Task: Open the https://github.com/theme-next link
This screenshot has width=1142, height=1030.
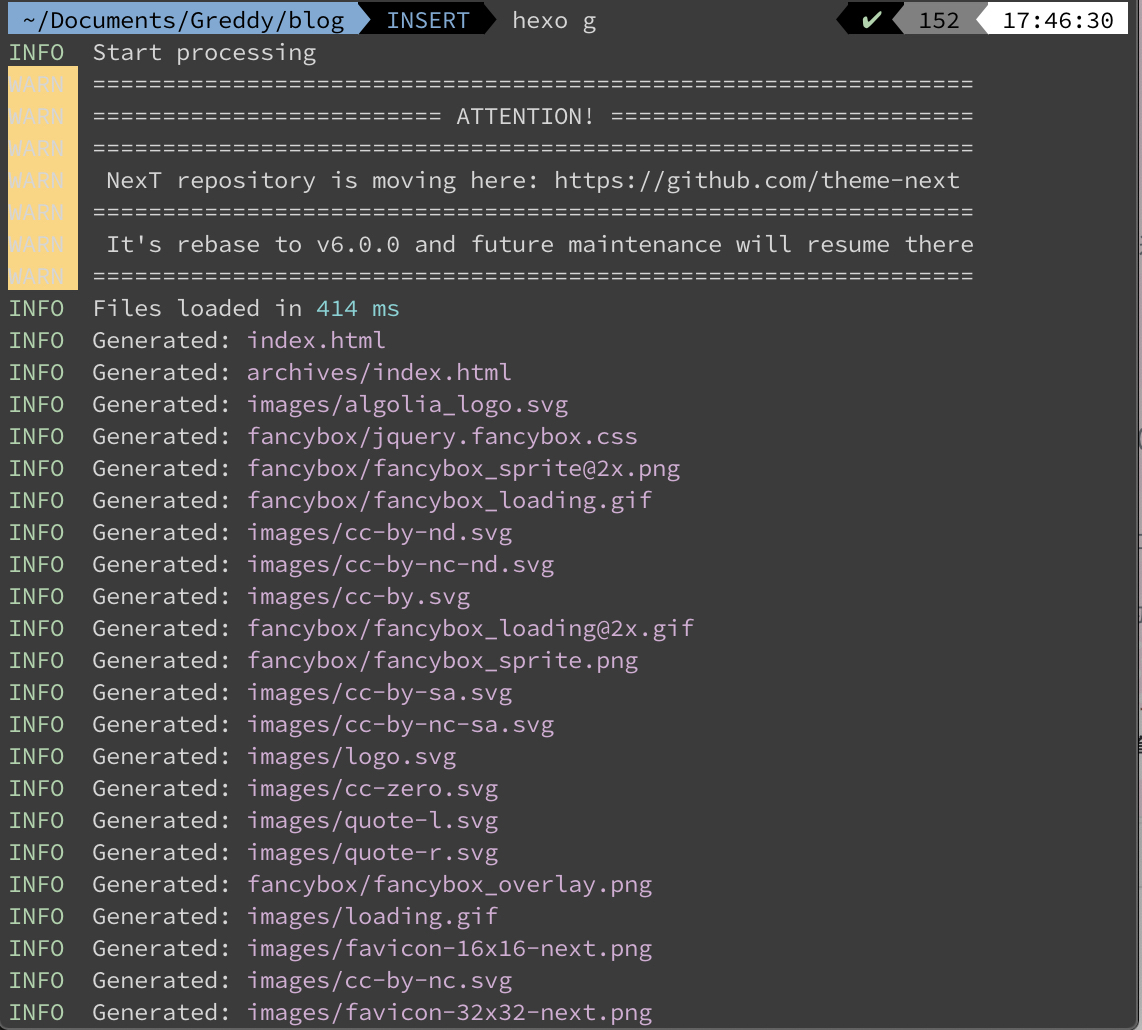Action: coord(757,181)
